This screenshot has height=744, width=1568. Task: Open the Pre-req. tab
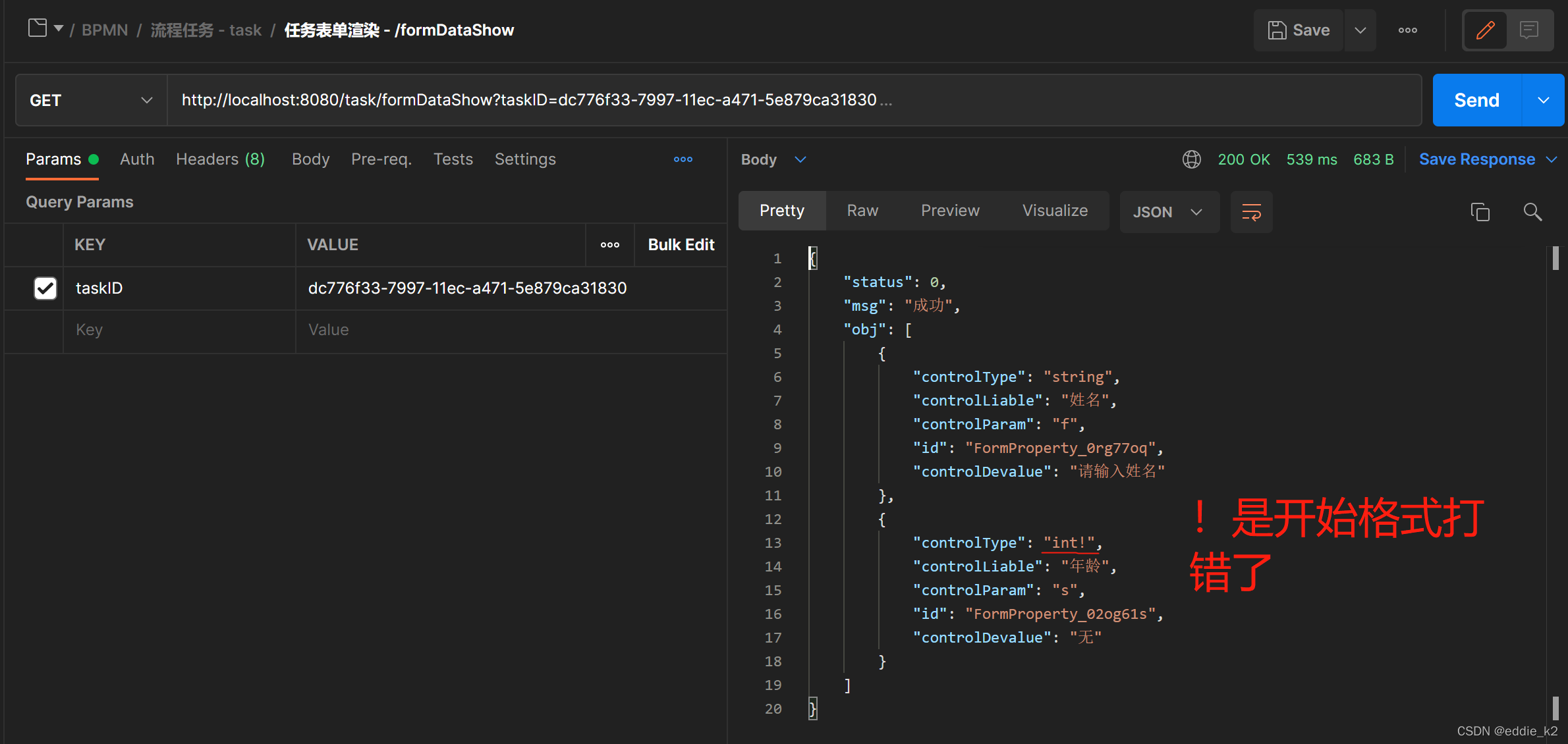point(381,159)
